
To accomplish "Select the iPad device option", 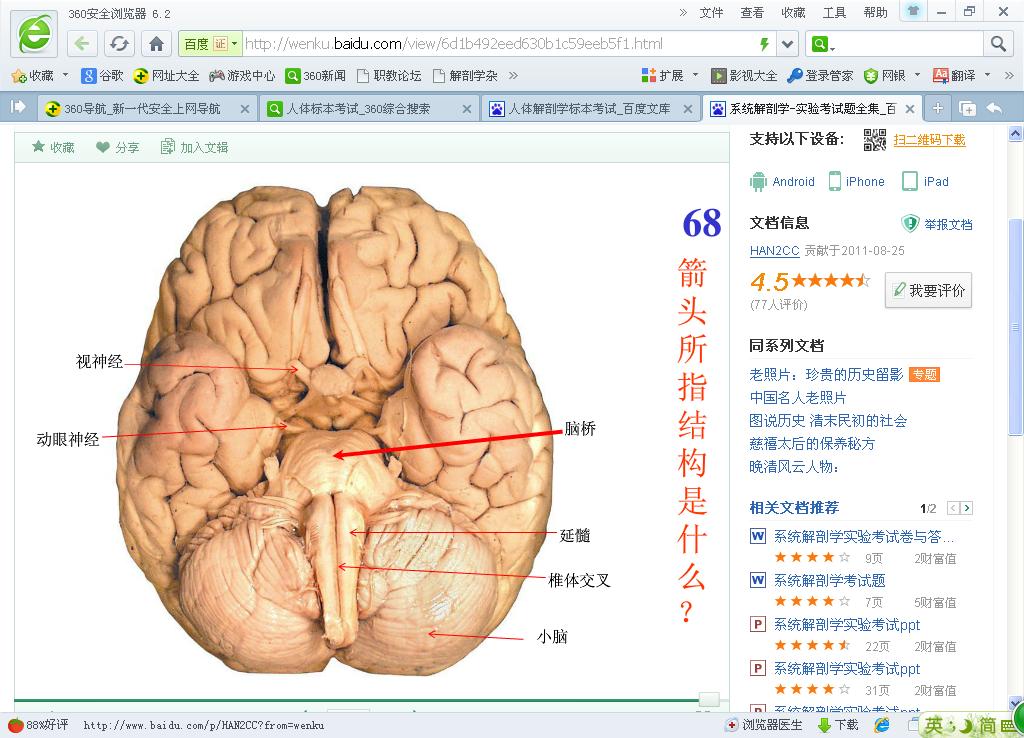I will pyautogui.click(x=925, y=182).
